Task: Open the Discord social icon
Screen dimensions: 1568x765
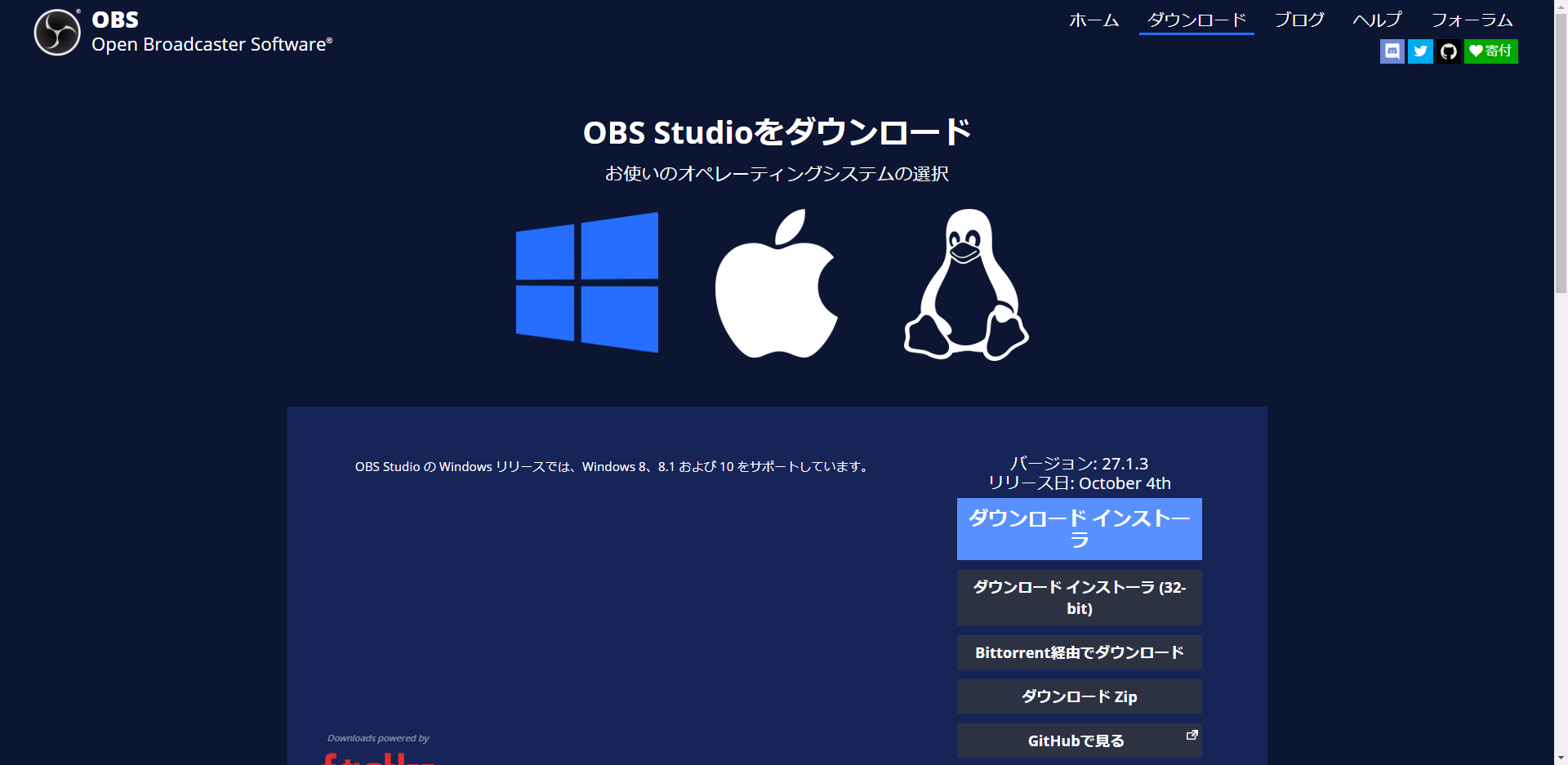Action: click(x=1392, y=51)
